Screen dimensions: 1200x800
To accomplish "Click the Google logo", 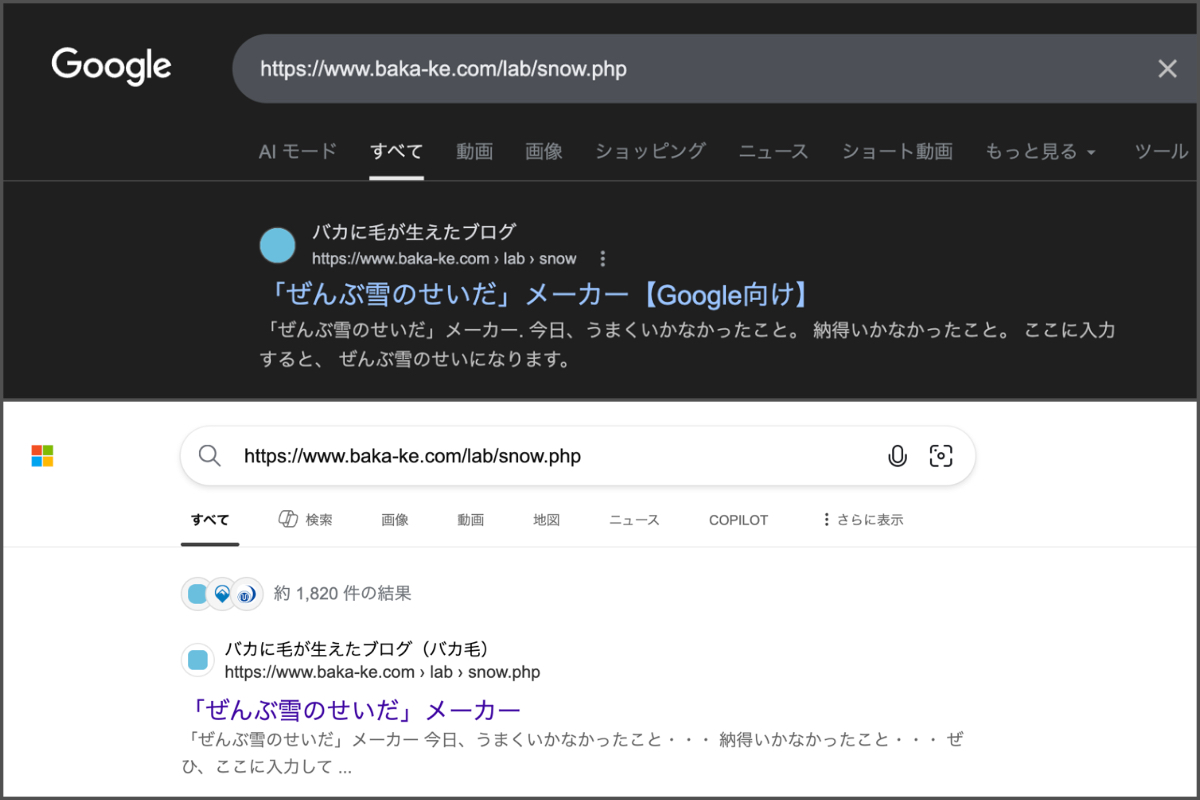I will click(111, 67).
